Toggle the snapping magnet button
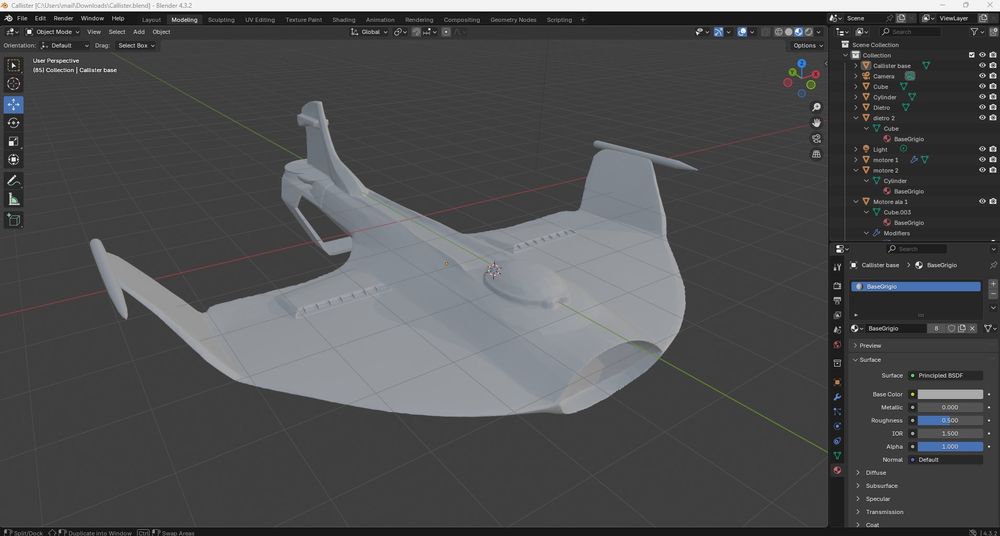The image size is (1000, 536). (416, 32)
